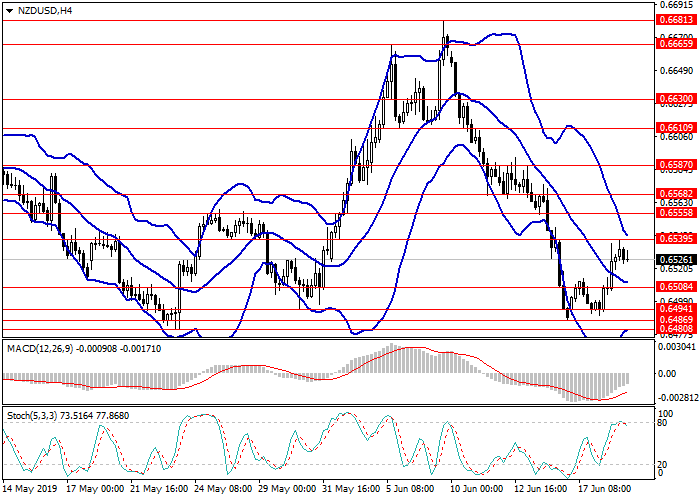Select the 0.64869 red price level label
Screen dimensions: 700x500
(x=676, y=320)
